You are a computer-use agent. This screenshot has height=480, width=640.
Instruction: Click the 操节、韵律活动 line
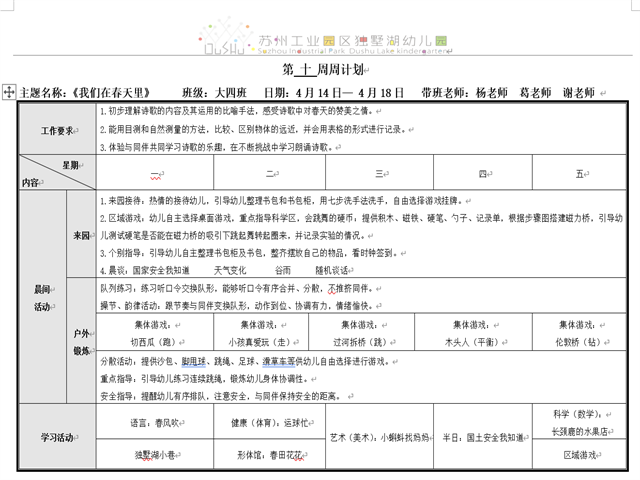[237, 306]
